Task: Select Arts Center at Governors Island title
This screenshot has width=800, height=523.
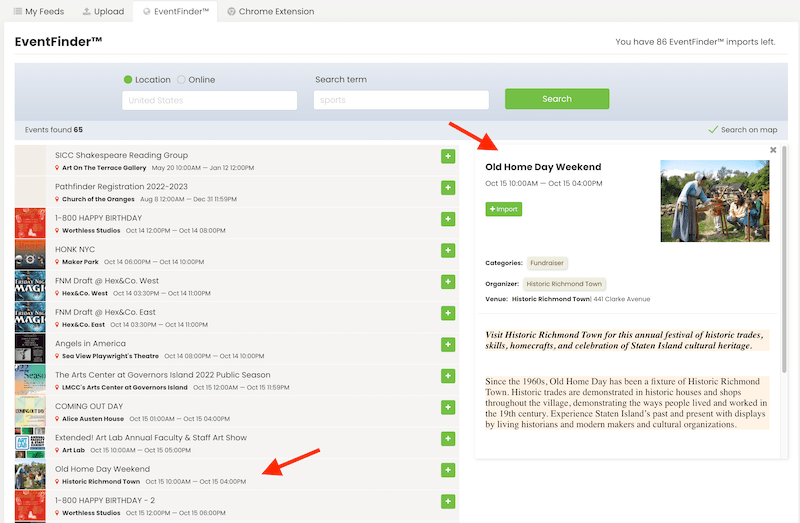Action: point(163,375)
